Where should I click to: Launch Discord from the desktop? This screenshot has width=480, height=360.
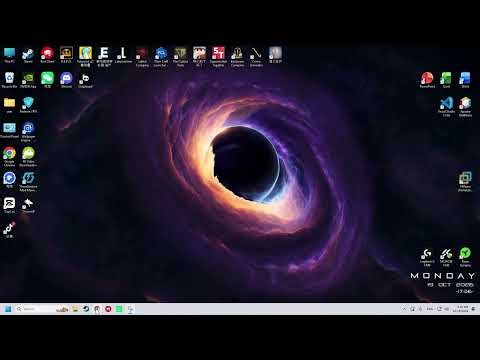click(66, 80)
